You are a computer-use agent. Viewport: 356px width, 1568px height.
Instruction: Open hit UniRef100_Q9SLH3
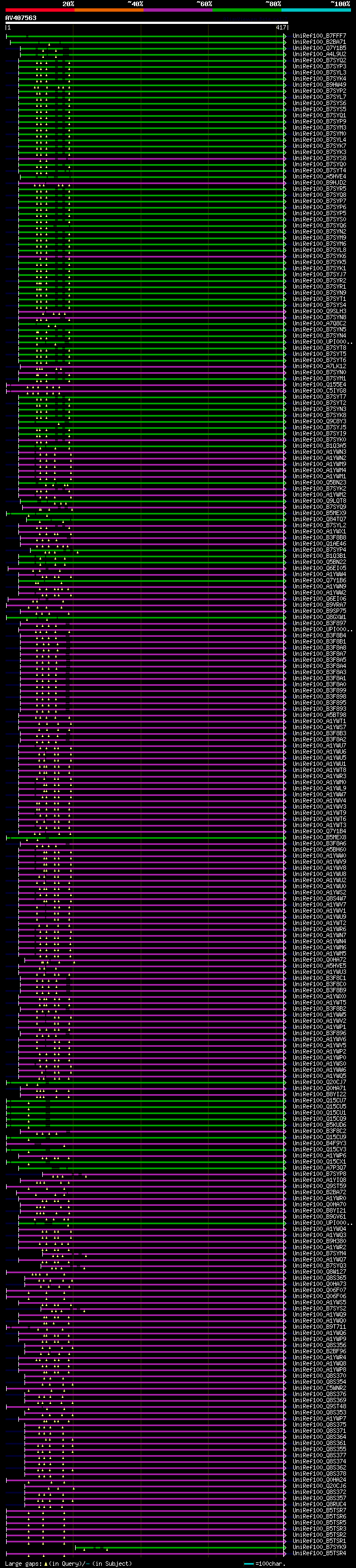(319, 311)
